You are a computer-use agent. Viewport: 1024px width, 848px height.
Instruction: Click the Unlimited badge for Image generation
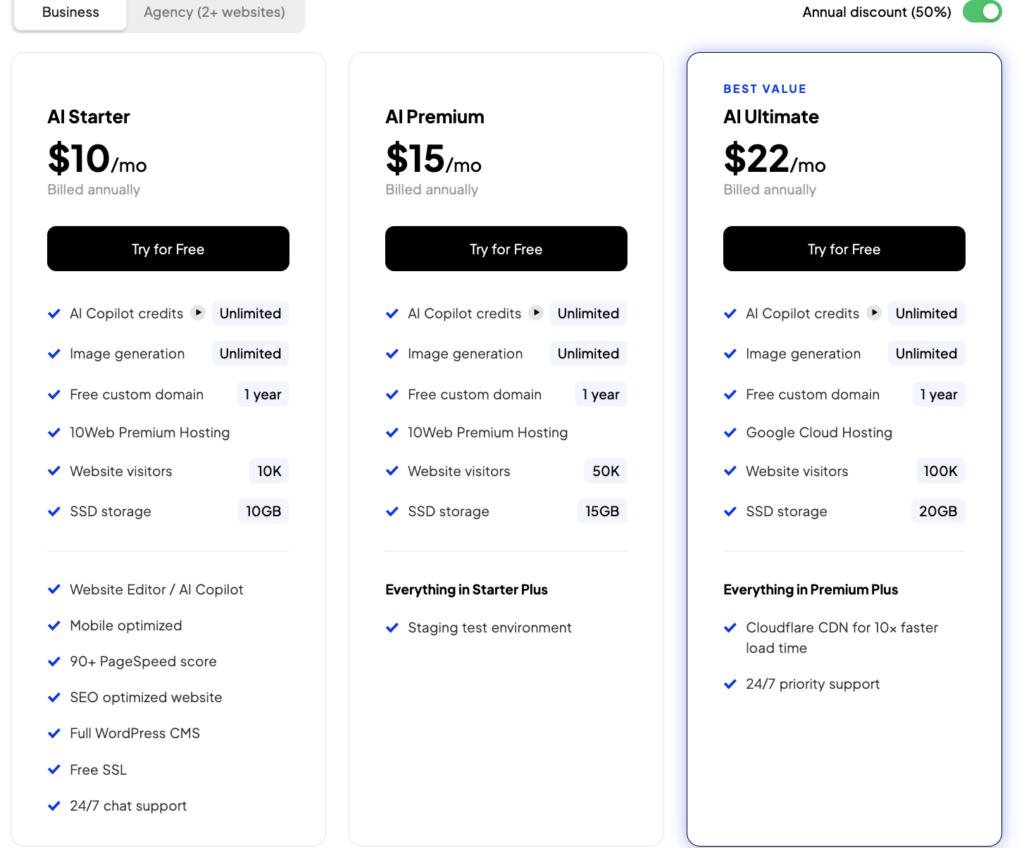(x=250, y=353)
